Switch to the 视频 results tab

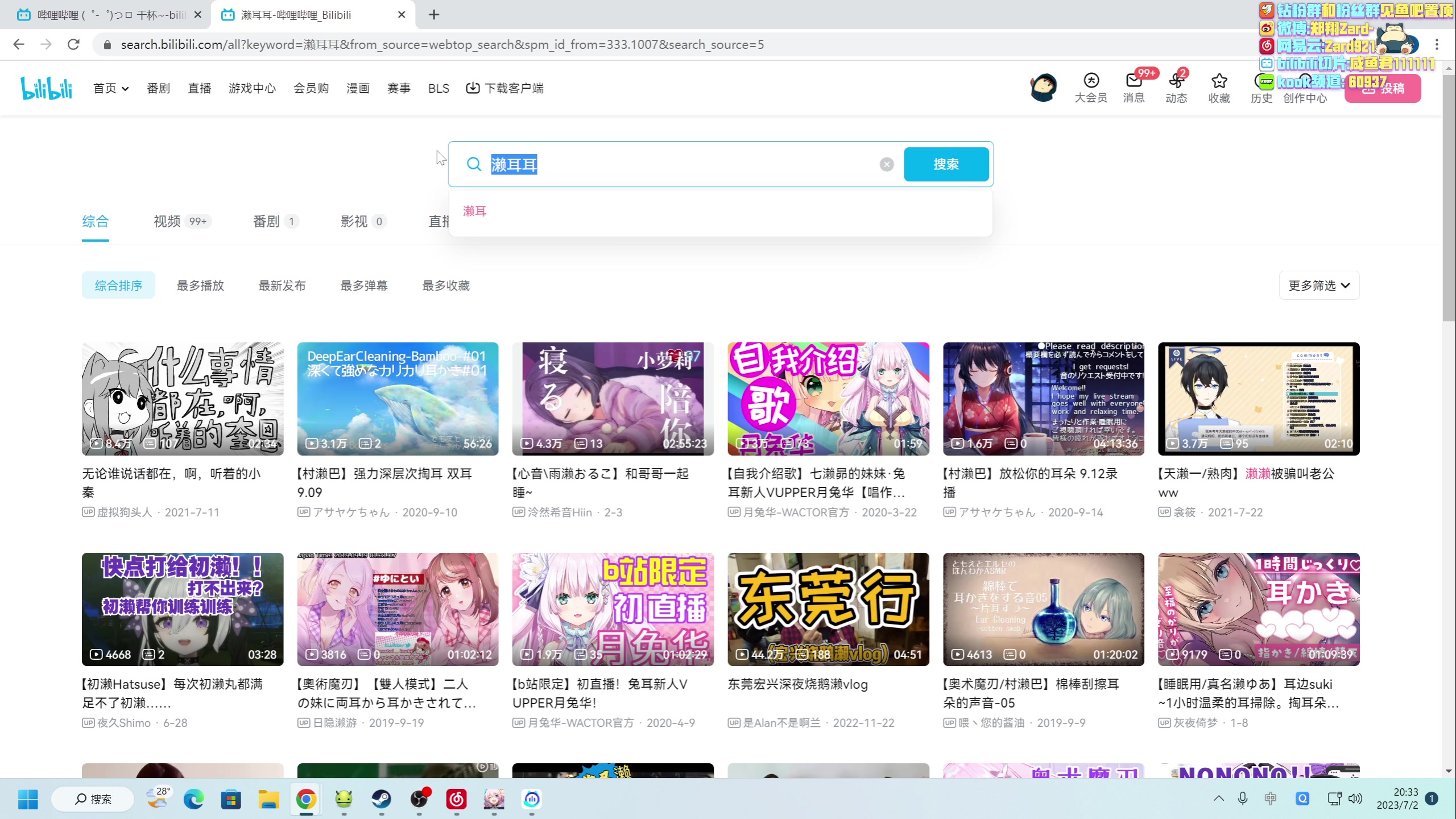click(x=167, y=221)
